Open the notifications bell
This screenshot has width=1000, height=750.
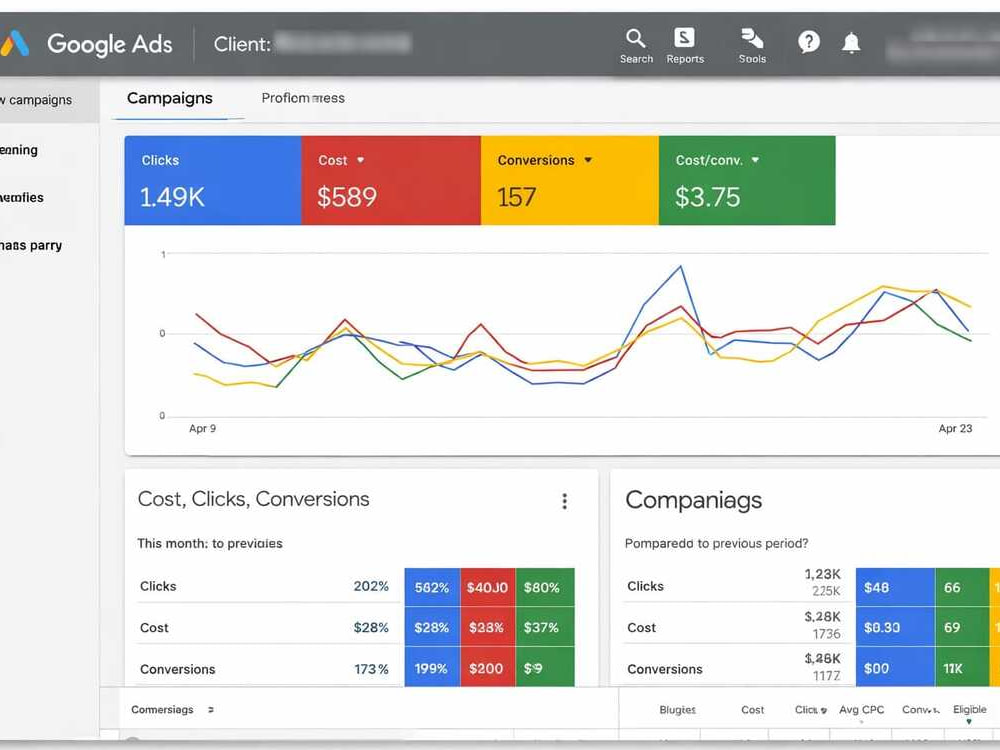pyautogui.click(x=851, y=43)
